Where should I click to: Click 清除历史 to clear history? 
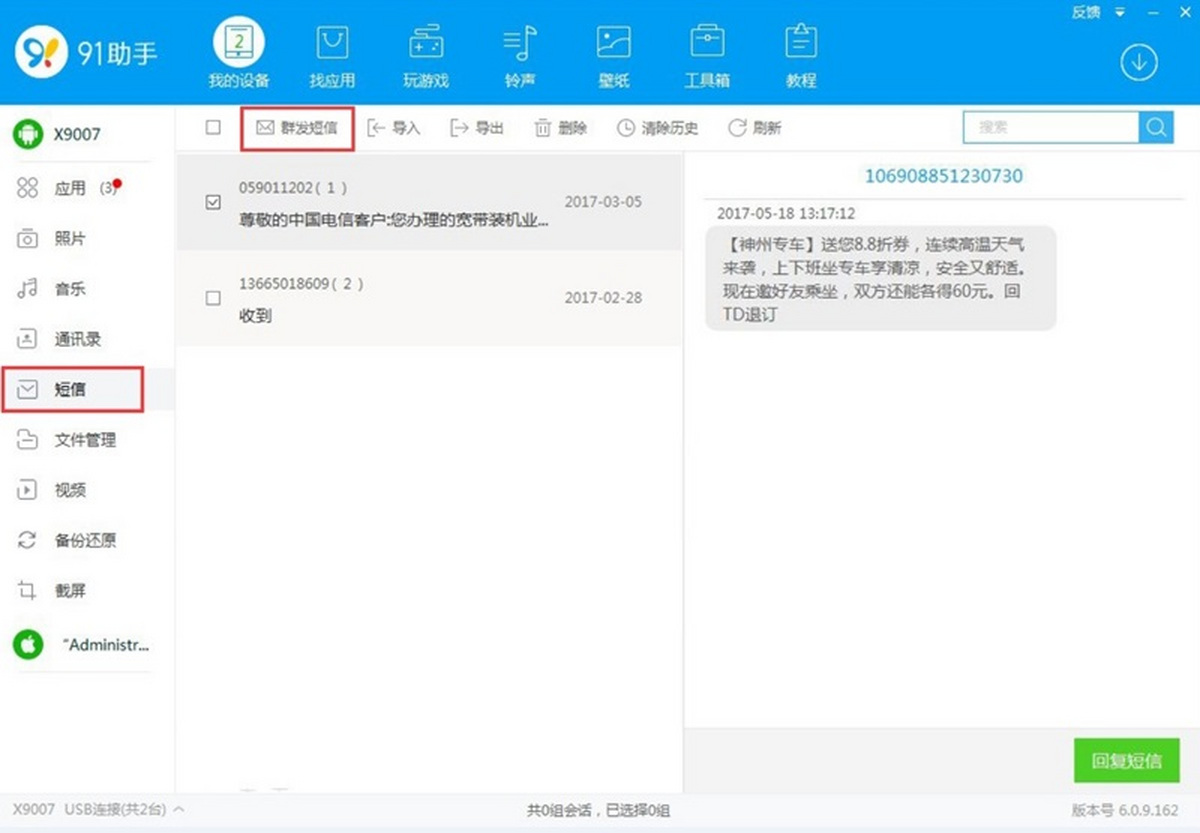[657, 128]
